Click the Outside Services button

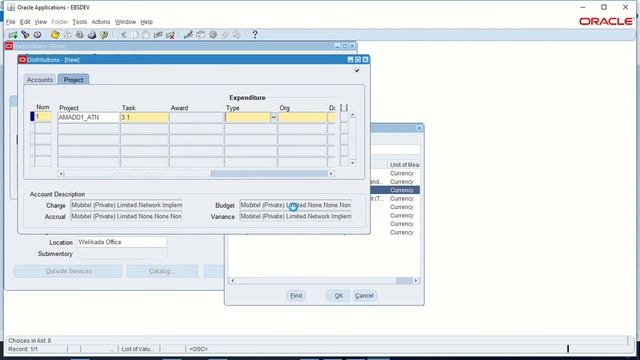(x=68, y=271)
